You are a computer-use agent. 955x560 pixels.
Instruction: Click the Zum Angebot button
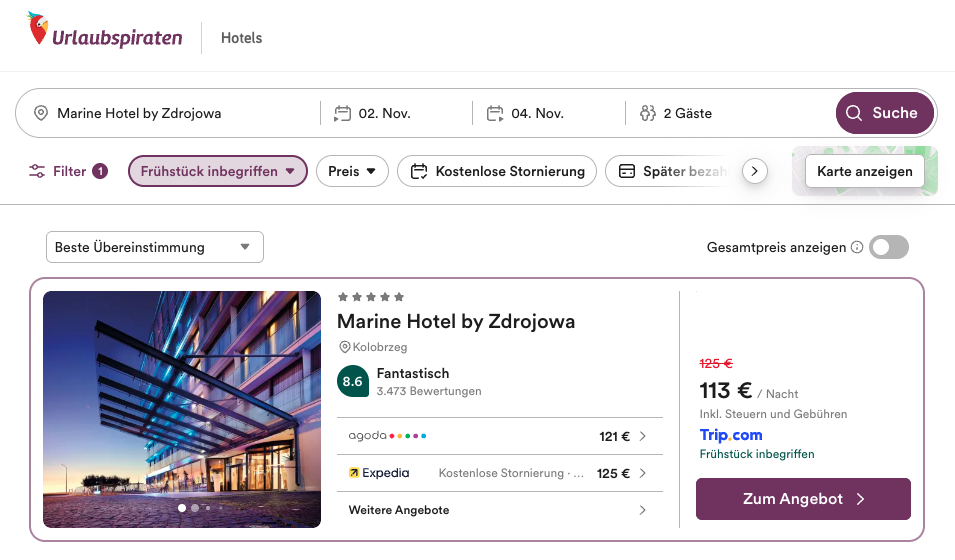[803, 499]
